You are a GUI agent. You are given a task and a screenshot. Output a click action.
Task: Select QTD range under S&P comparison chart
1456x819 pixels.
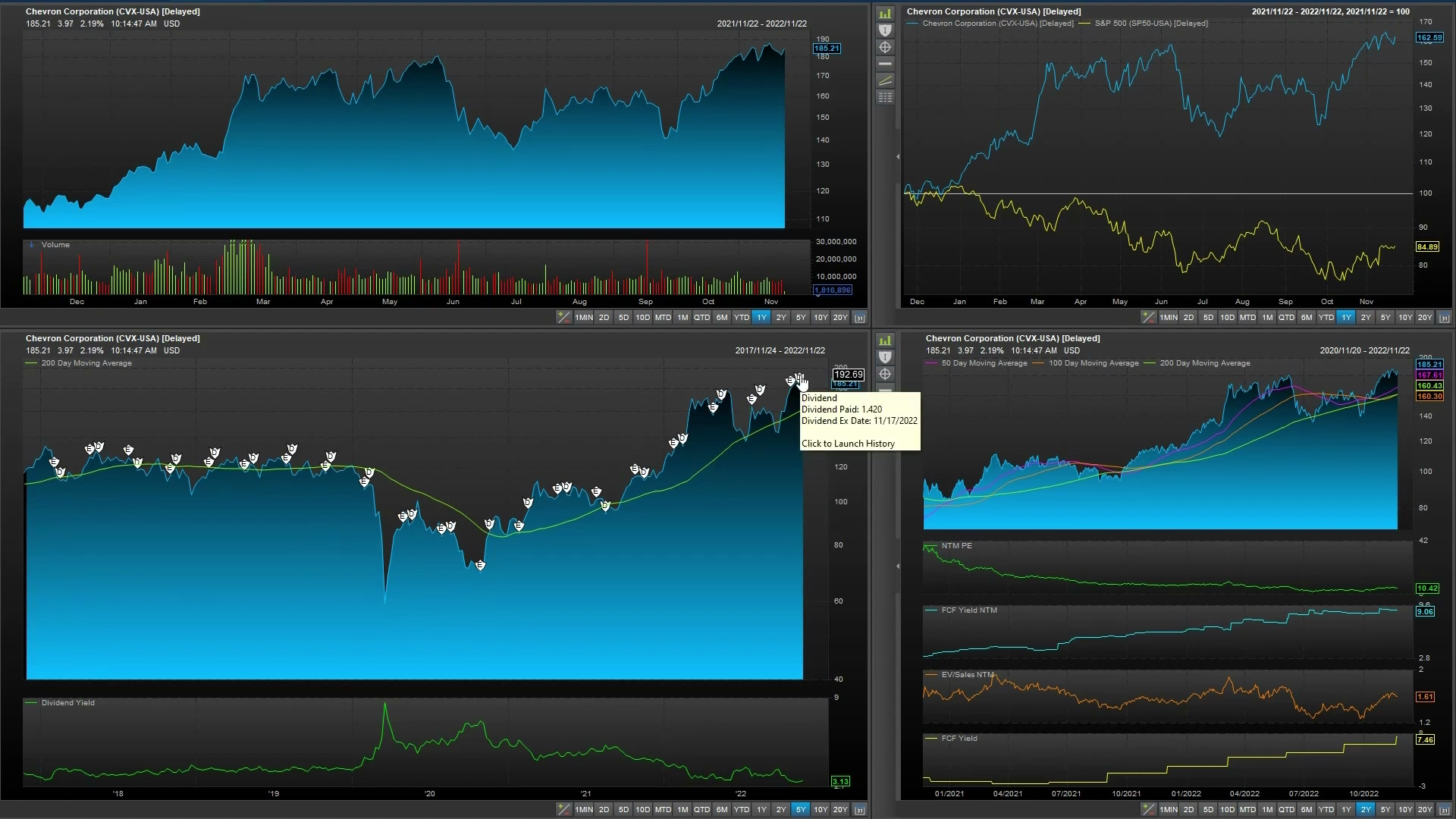(x=1287, y=318)
